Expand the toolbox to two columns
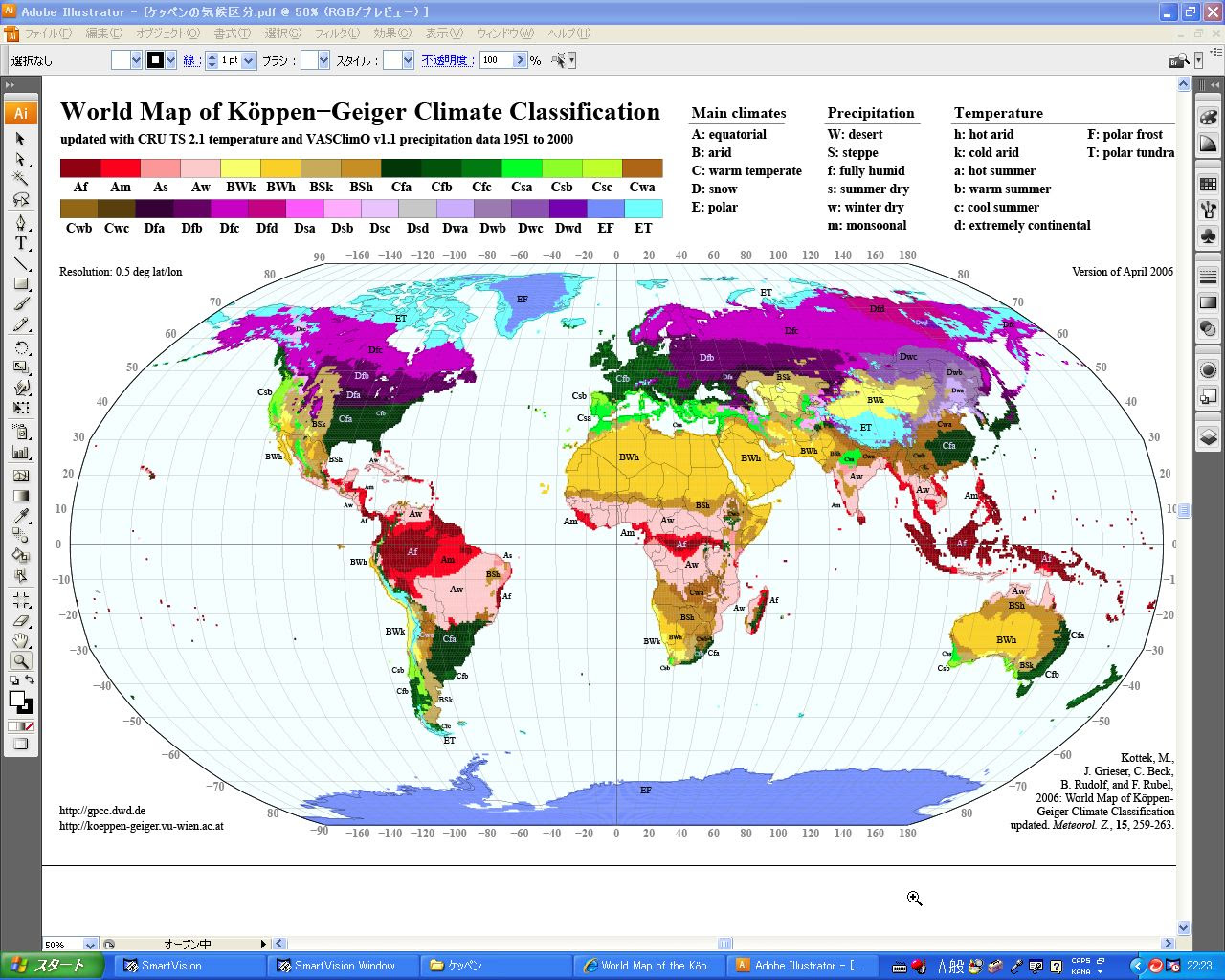Image resolution: width=1225 pixels, height=980 pixels. pos(11,85)
